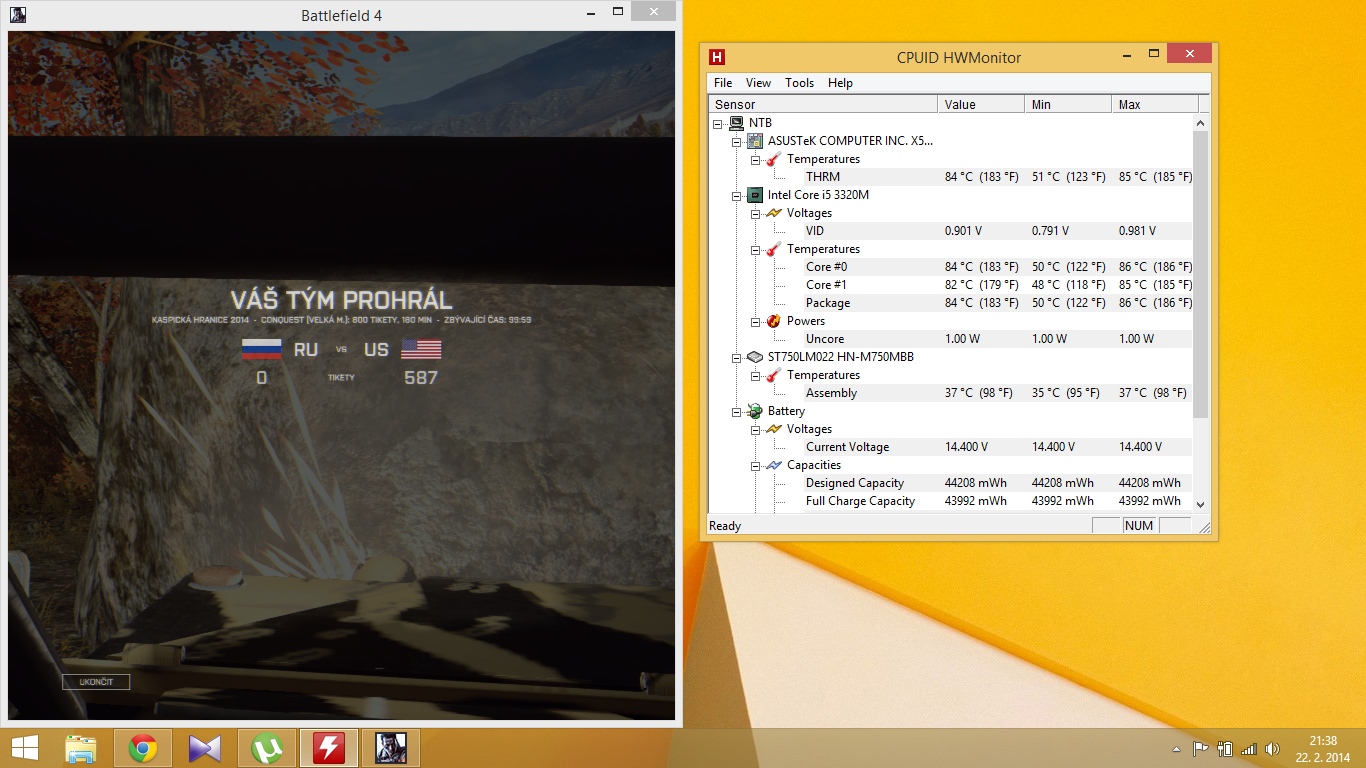Click the 'Ready' status bar text
Viewport: 1366px width, 768px height.
[x=725, y=526]
